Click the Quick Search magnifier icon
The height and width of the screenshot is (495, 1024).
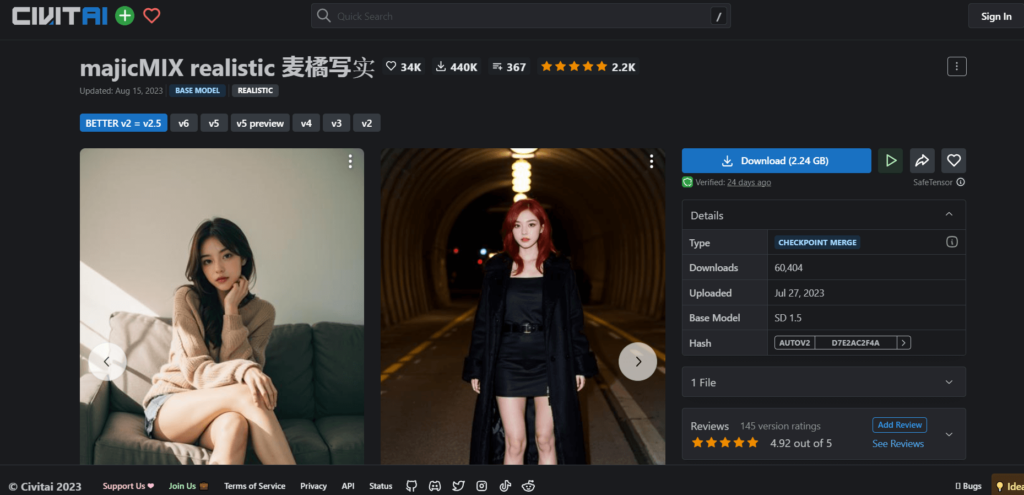(x=323, y=16)
